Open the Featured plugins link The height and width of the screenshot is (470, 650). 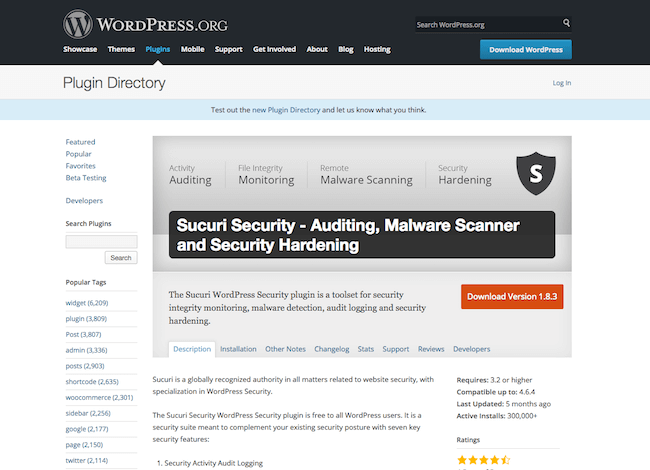point(80,142)
